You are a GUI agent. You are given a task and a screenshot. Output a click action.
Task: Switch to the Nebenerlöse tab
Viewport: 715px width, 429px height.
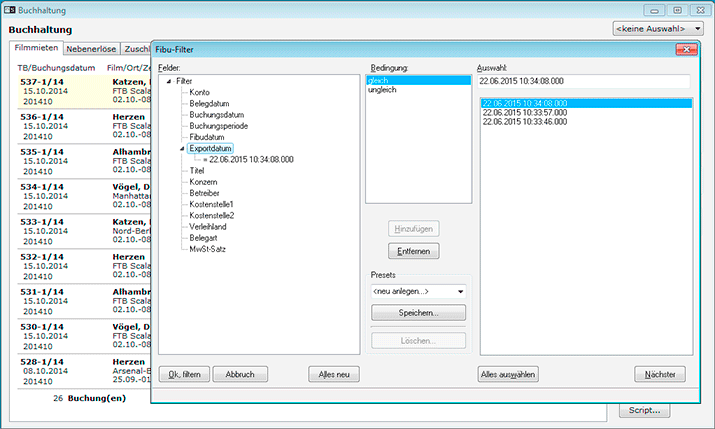pos(92,48)
